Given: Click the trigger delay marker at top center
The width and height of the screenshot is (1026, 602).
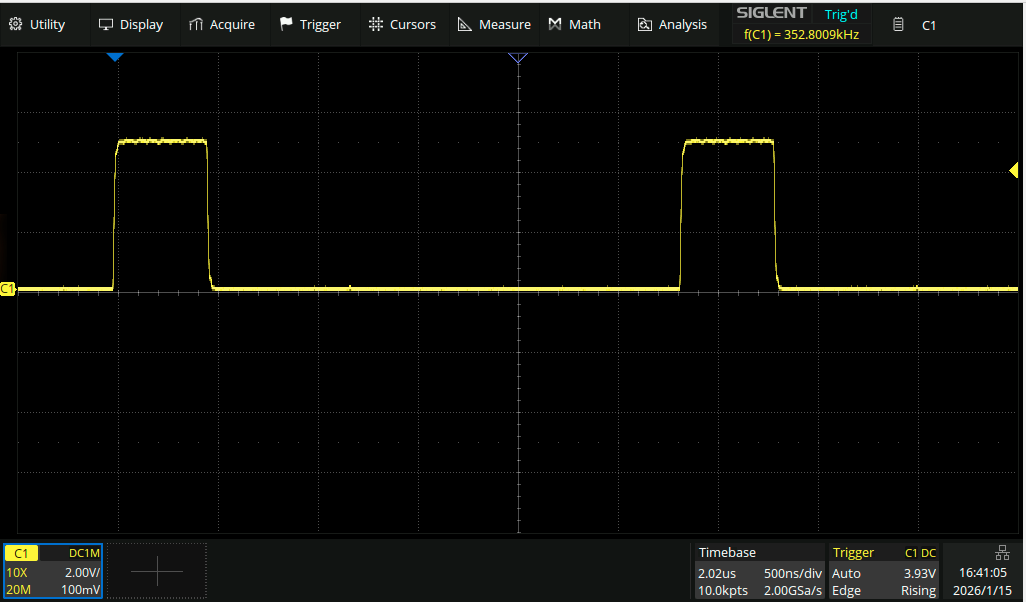Looking at the screenshot, I should tap(518, 58).
